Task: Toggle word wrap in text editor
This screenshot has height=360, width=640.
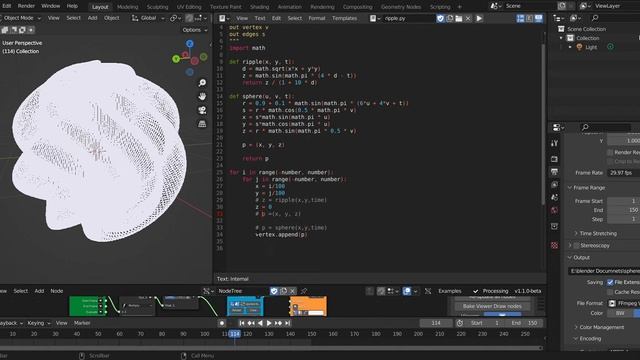Action: 529,18
